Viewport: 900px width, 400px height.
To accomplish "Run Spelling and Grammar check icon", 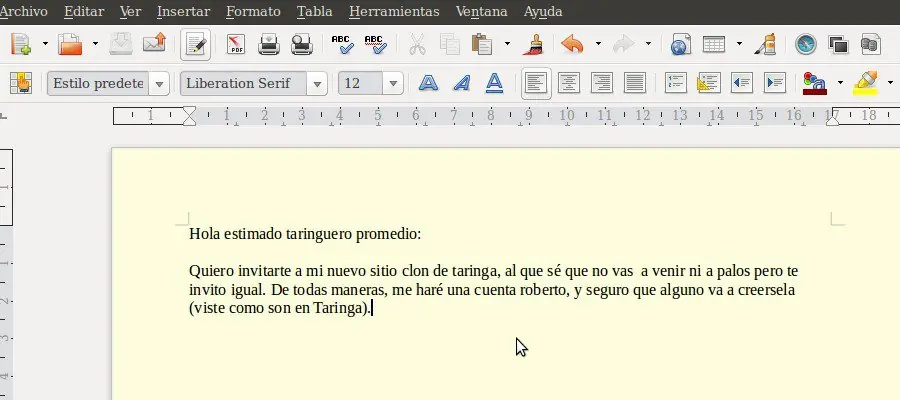I will [x=343, y=44].
